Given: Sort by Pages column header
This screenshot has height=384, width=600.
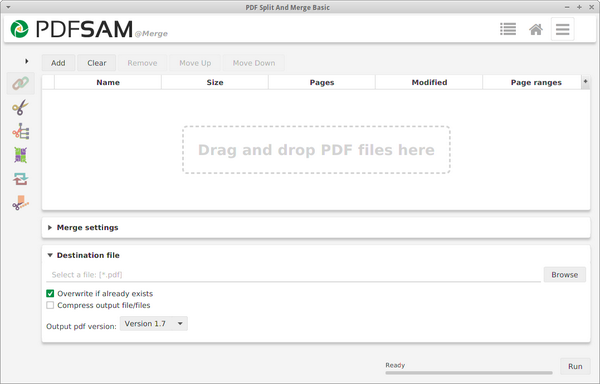Looking at the screenshot, I should tap(322, 82).
